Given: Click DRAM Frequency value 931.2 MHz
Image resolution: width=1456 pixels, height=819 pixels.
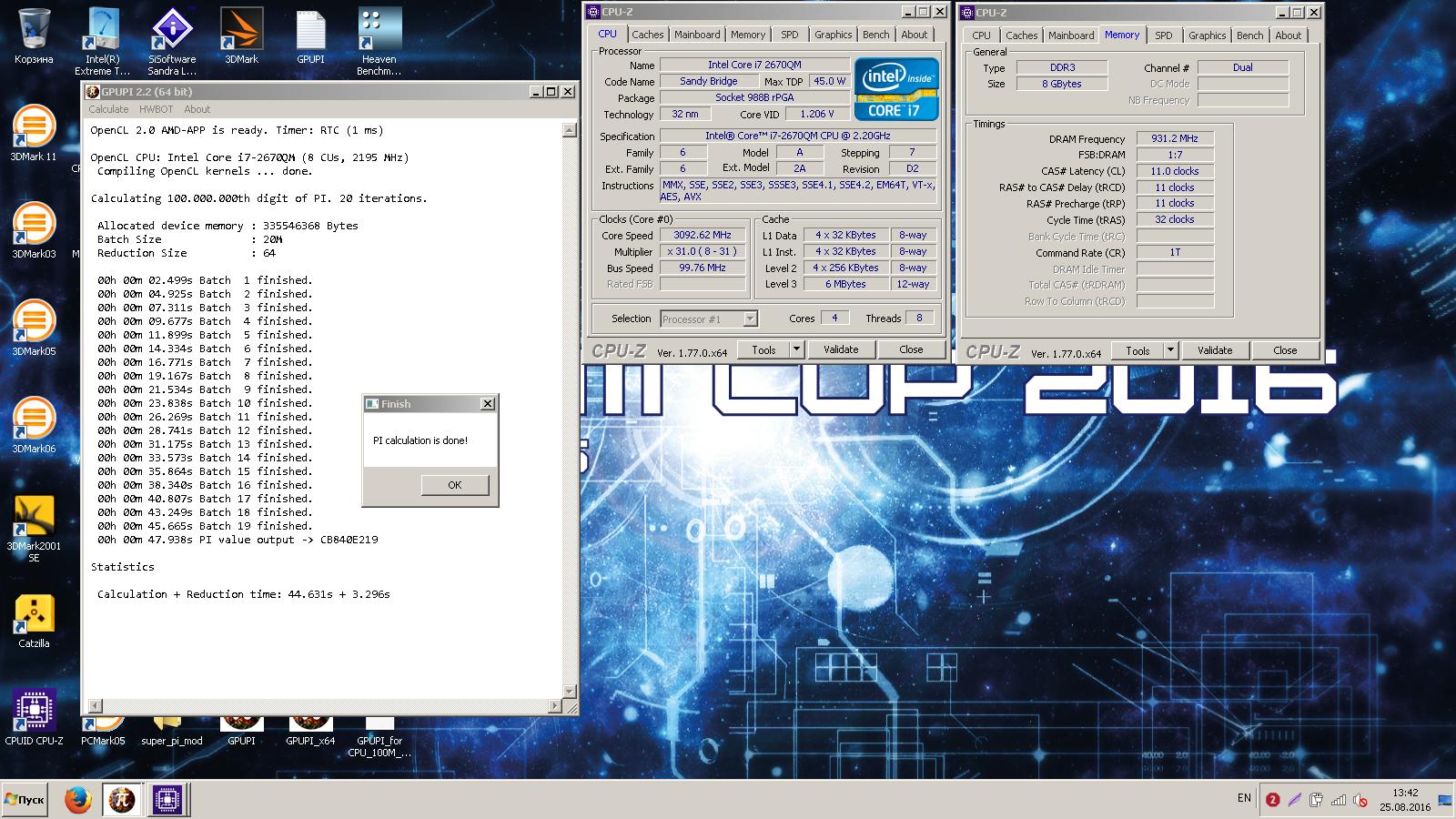Looking at the screenshot, I should [x=1175, y=138].
